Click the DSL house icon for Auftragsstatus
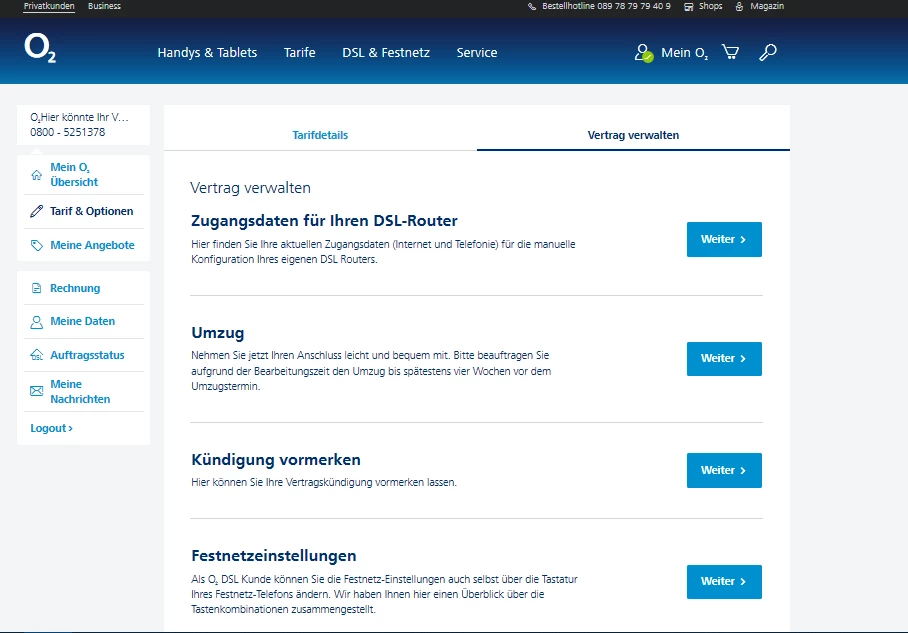 coord(36,355)
